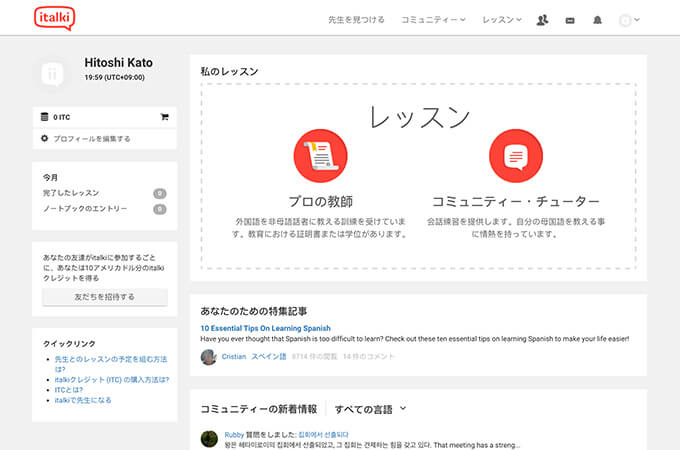Click the Cristian author name link
680x450 pixels.
click(234, 356)
